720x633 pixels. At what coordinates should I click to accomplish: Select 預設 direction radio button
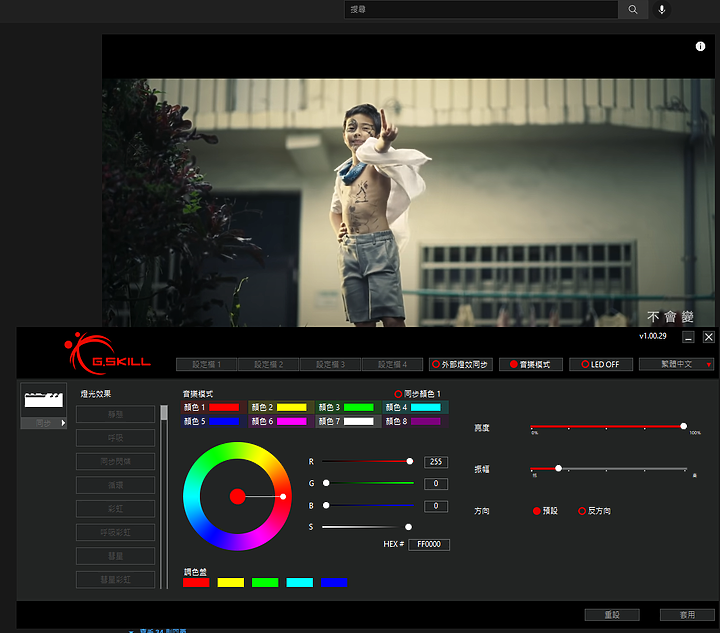coord(536,511)
